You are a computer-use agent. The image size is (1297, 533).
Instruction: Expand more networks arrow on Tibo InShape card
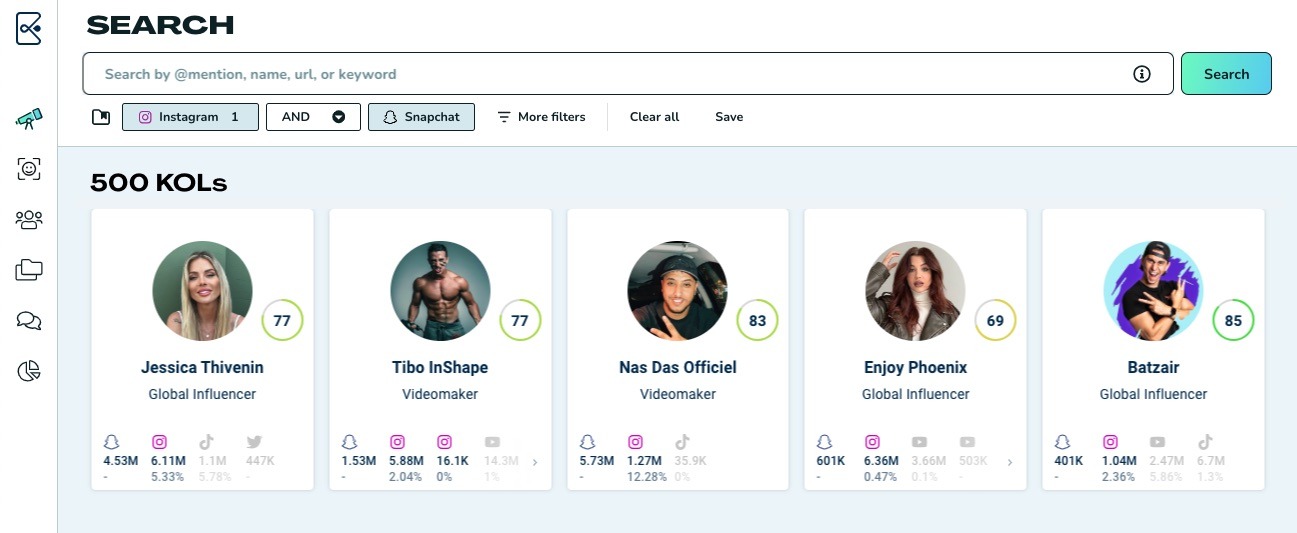[535, 462]
